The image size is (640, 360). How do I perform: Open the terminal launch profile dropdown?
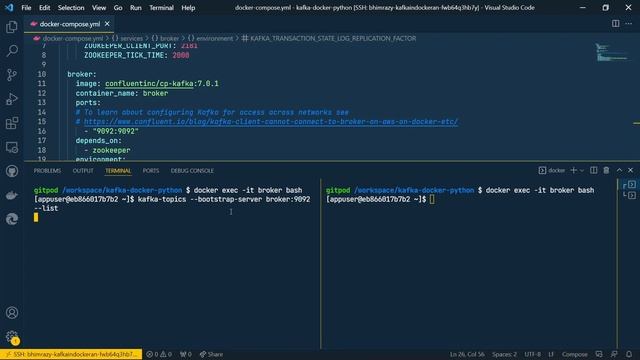point(582,171)
